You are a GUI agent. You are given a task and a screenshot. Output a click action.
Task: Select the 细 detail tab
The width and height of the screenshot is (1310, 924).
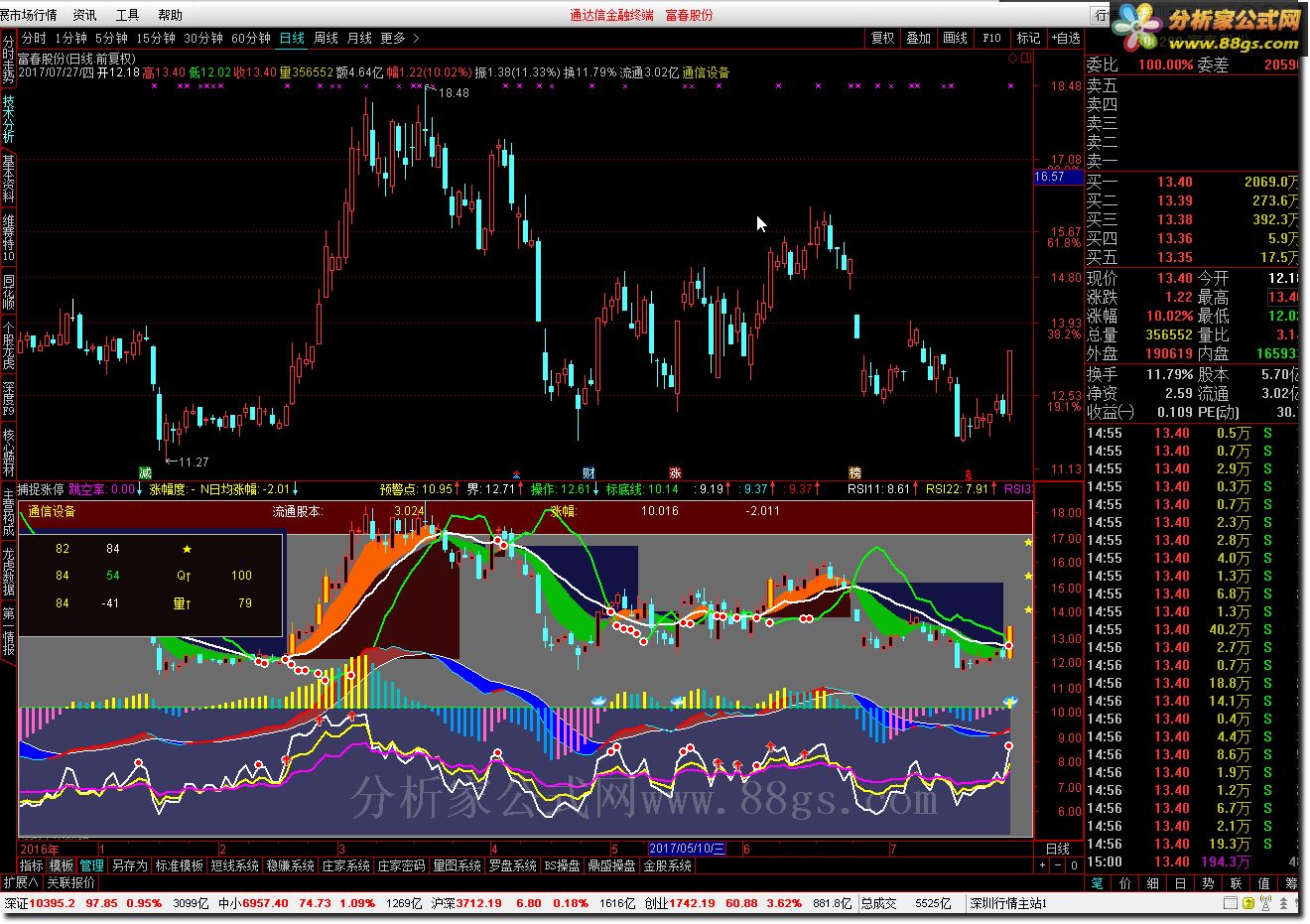click(x=1152, y=882)
